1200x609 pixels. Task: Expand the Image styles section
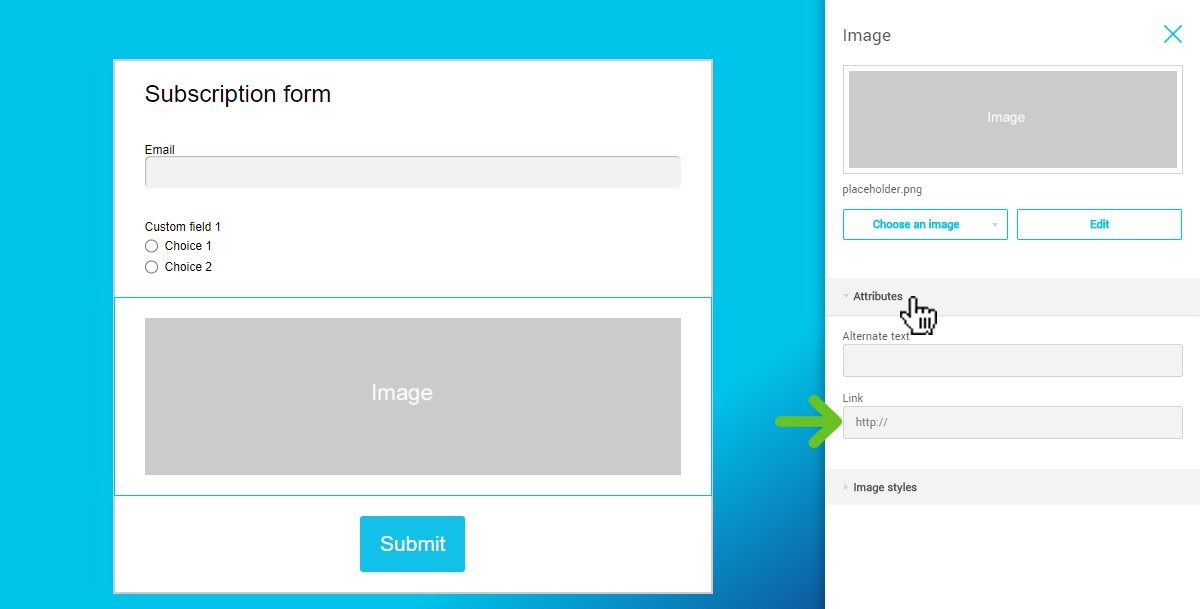pyautogui.click(x=885, y=488)
